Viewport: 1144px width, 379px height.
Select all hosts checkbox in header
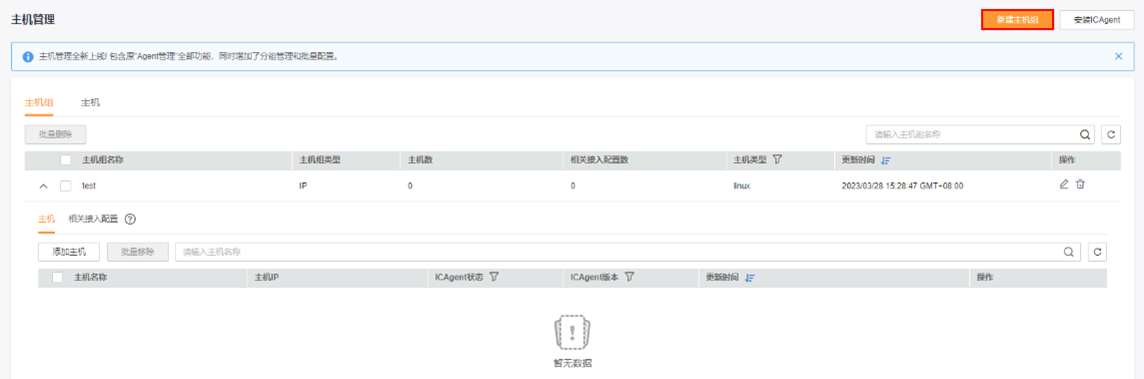58,277
